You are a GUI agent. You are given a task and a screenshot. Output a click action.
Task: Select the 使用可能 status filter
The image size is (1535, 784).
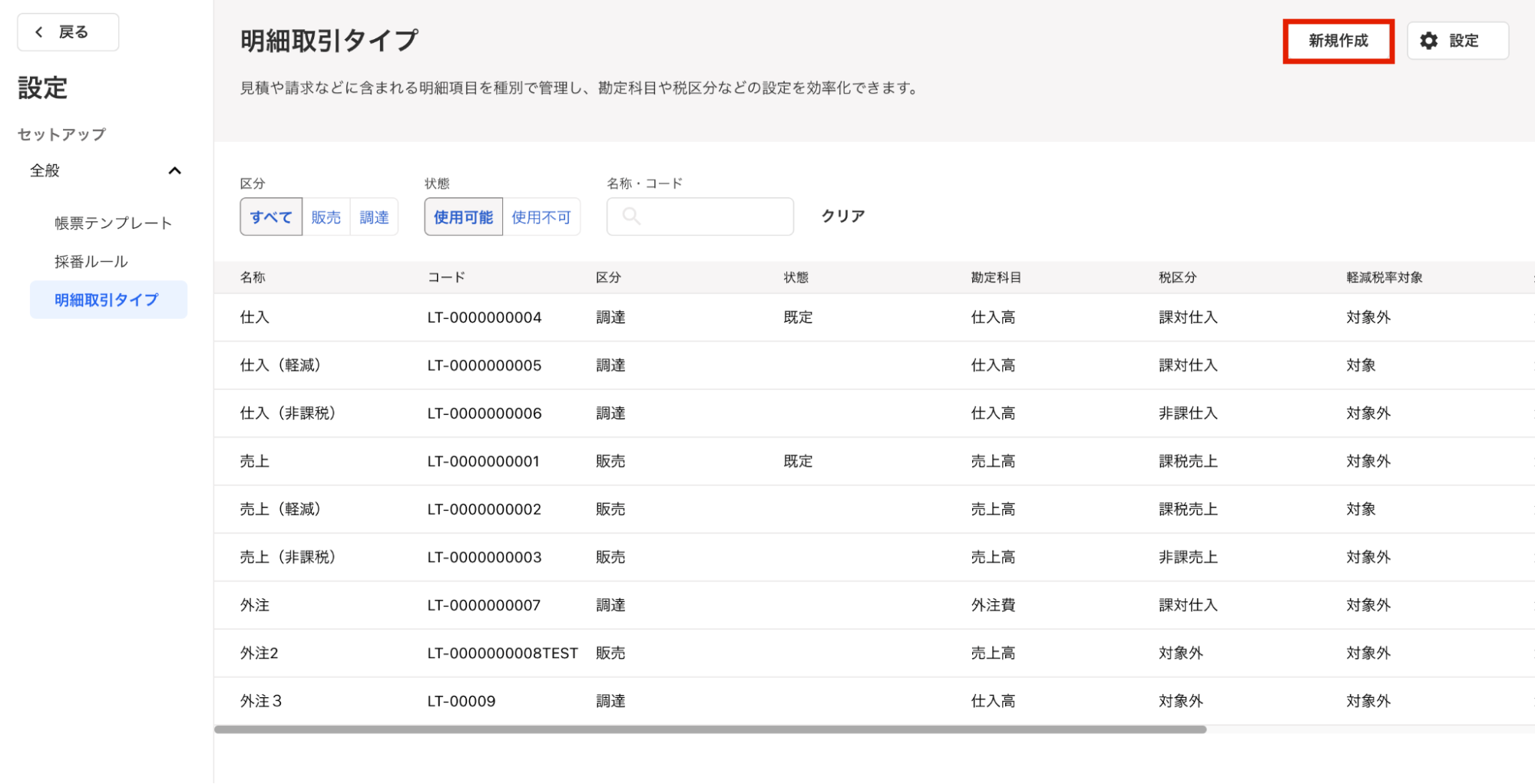click(464, 217)
